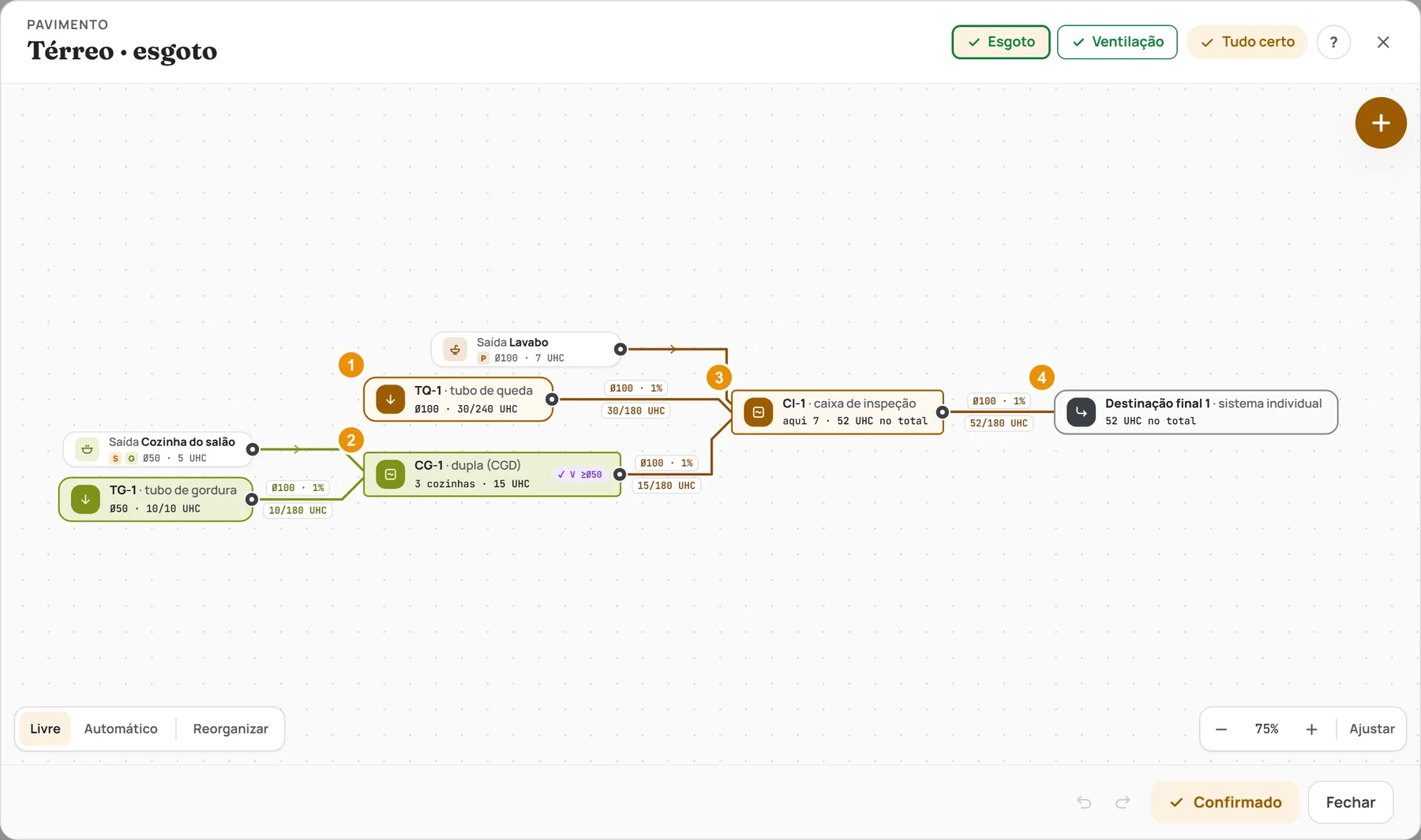The width and height of the screenshot is (1421, 840).
Task: Click the CG-1 dupla box icon
Action: [390, 474]
